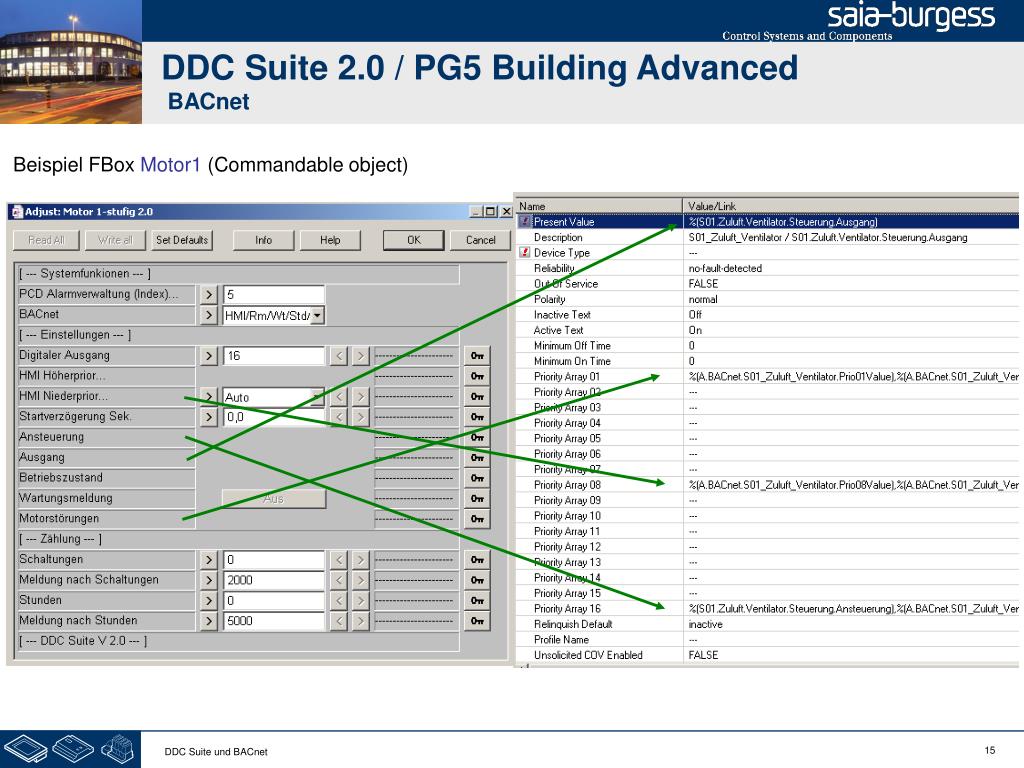1024x768 pixels.
Task: Click the PCD Alarmverwaltung index field
Action: pos(274,295)
